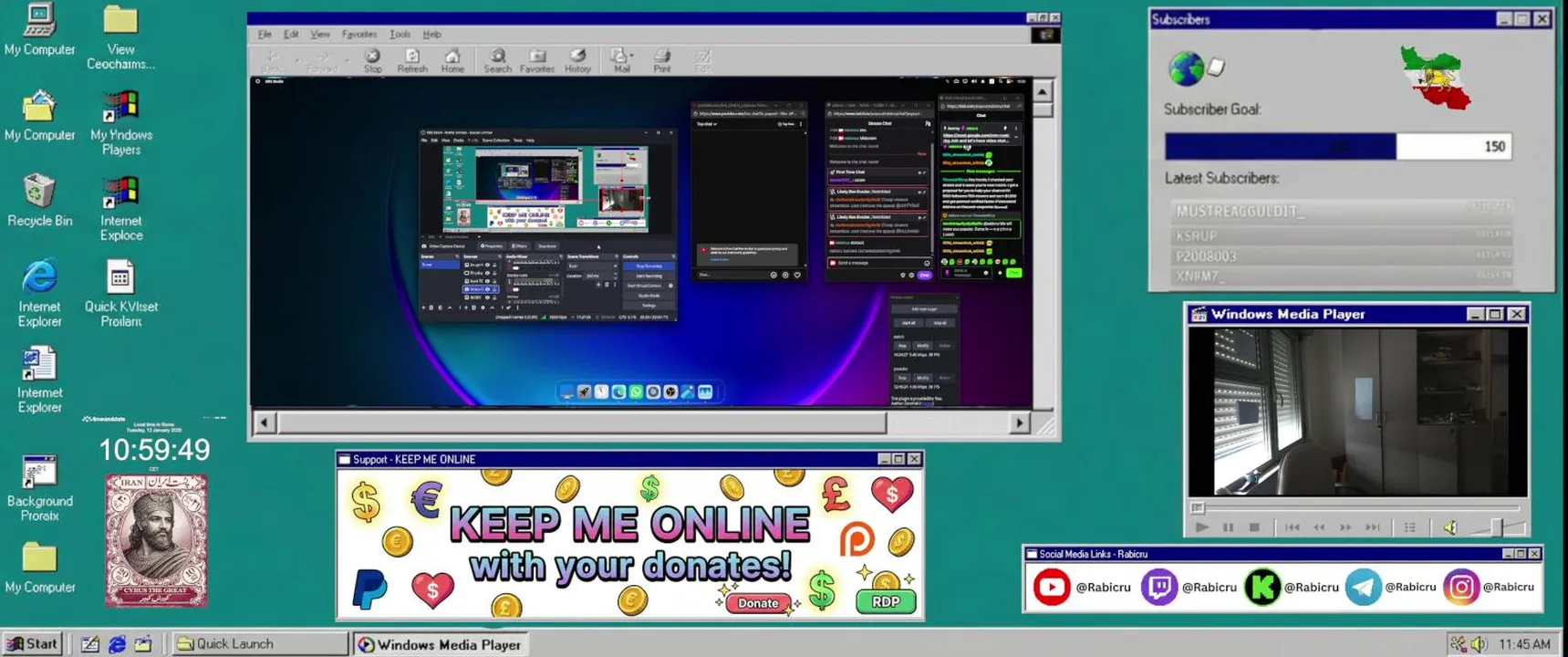Open the View Ceochairns folder icon

pyautogui.click(x=120, y=36)
